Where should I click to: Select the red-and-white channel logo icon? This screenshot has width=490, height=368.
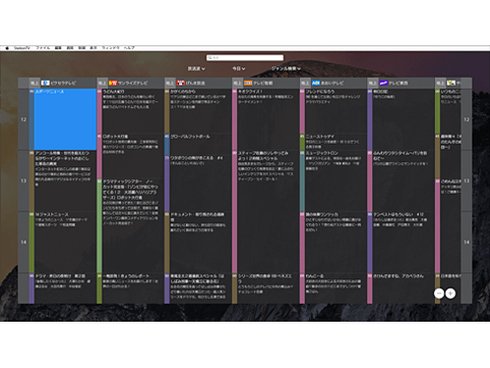(181, 83)
